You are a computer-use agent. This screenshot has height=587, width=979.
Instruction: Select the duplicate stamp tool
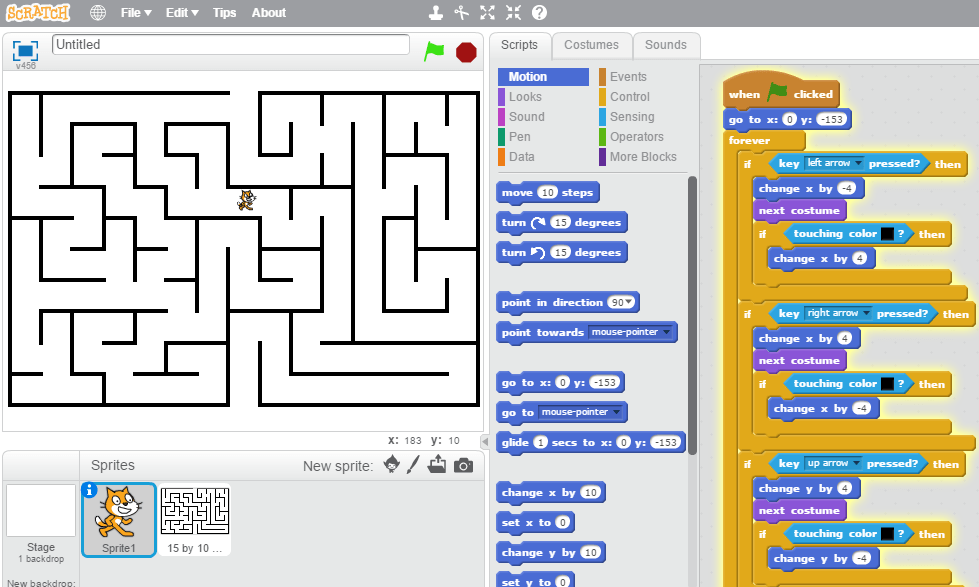click(x=436, y=12)
